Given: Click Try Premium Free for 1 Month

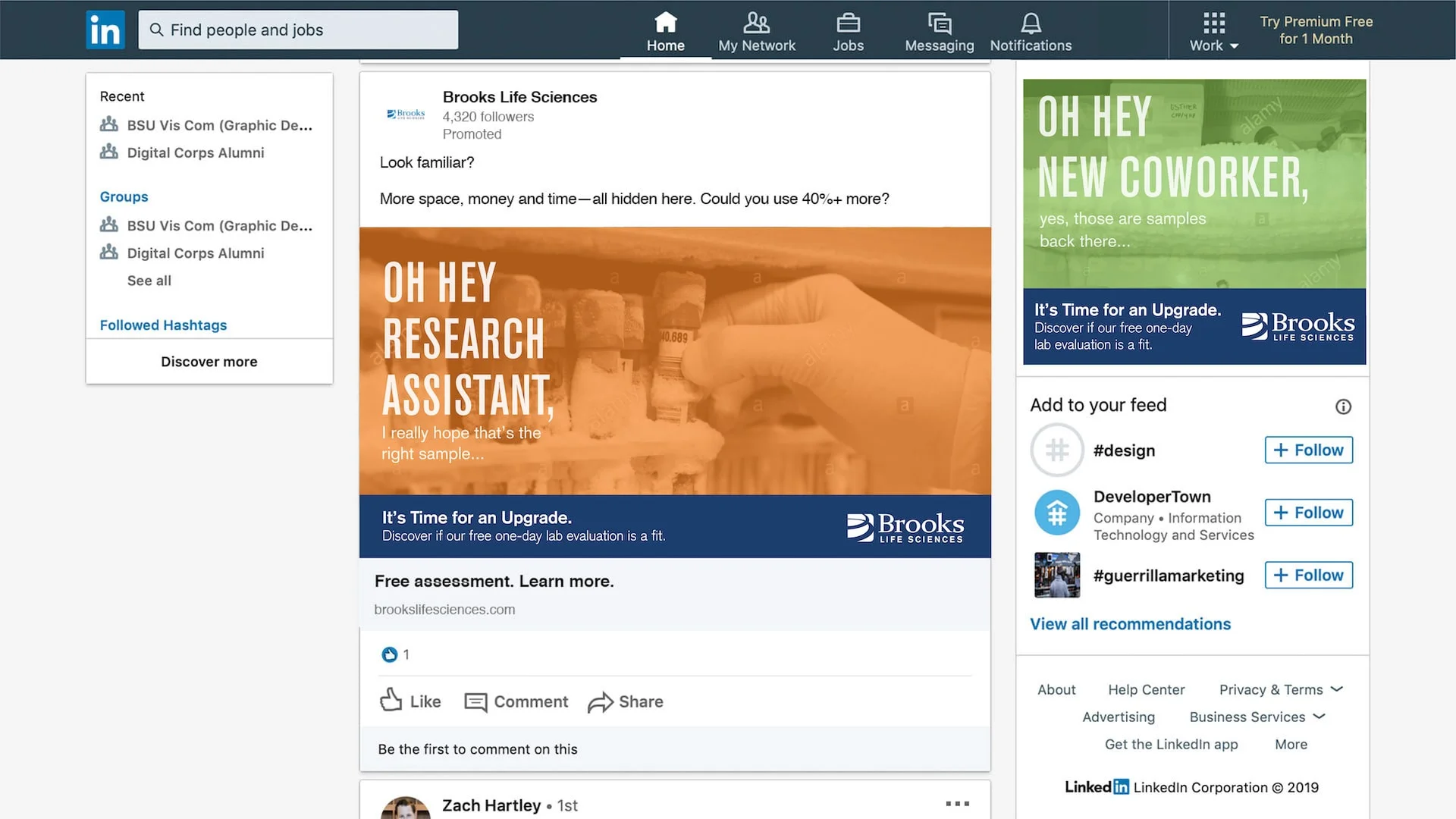Looking at the screenshot, I should 1316,30.
